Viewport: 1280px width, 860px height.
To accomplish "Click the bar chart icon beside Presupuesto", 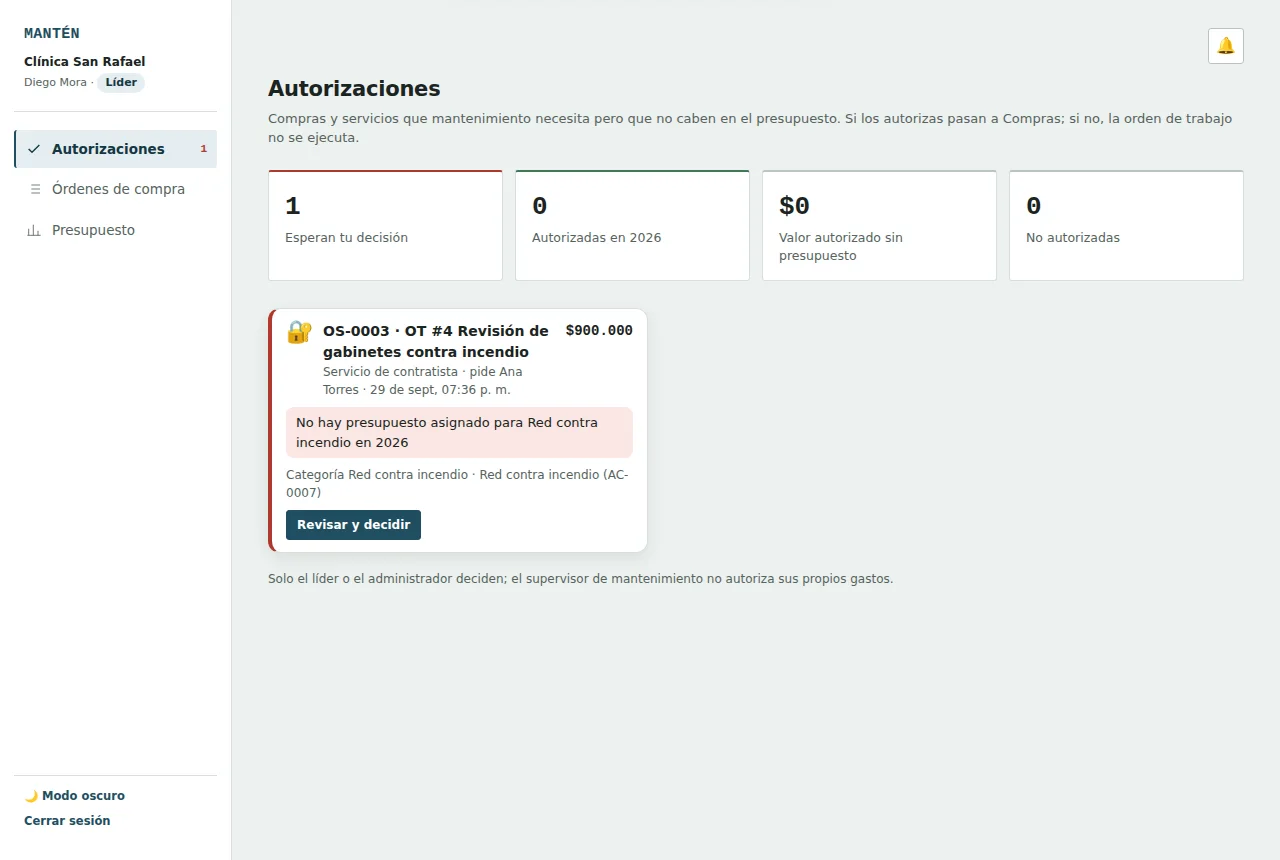I will point(34,230).
